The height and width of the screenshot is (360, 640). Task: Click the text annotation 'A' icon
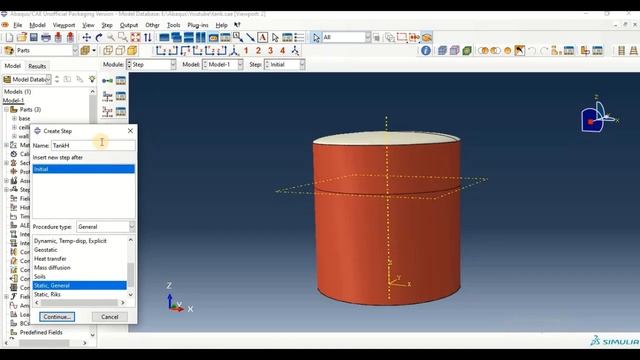pos(262,38)
